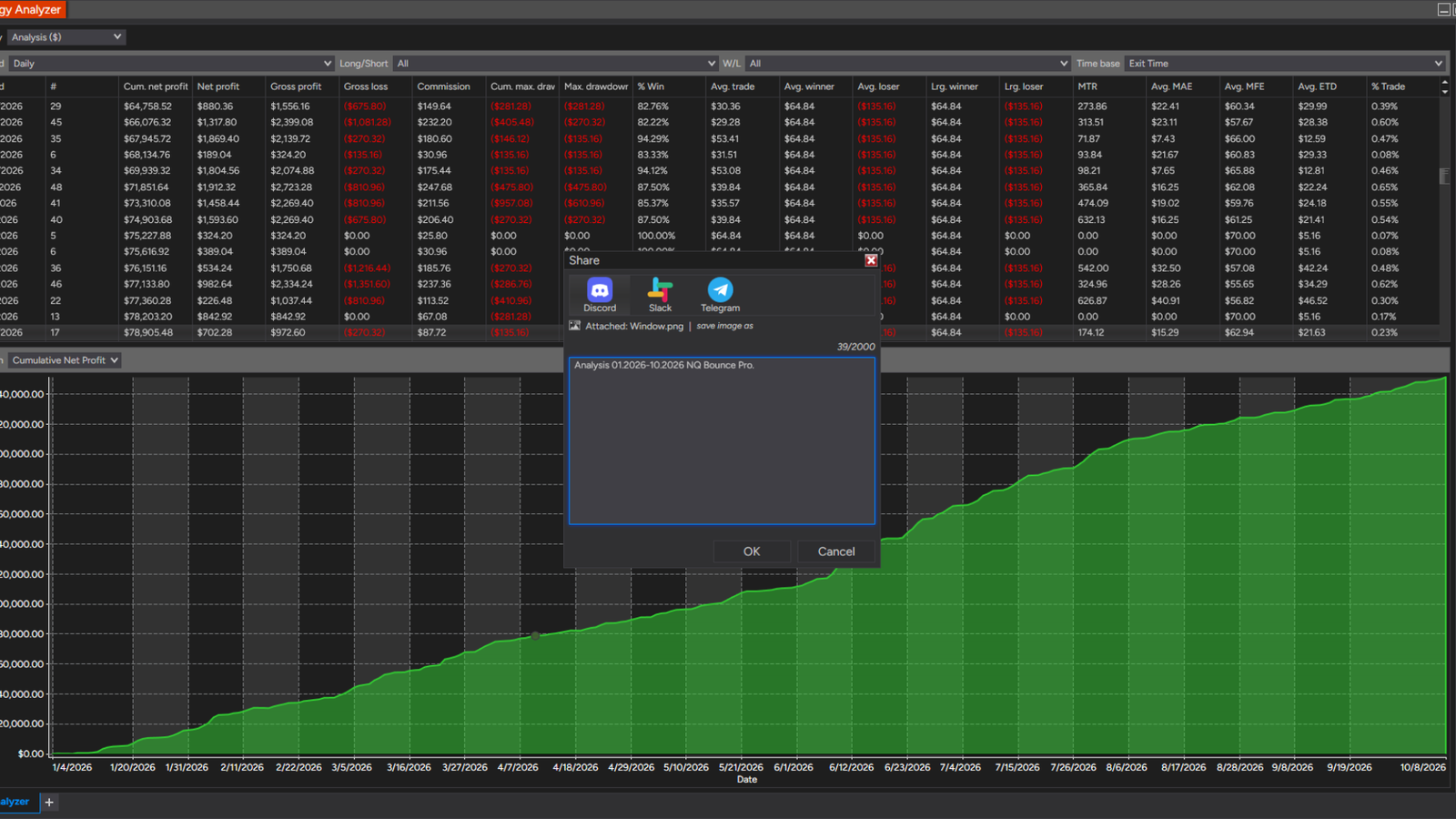This screenshot has height=819, width=1456.
Task: Minimize the Strategy Analyzer window
Action: point(1443,9)
